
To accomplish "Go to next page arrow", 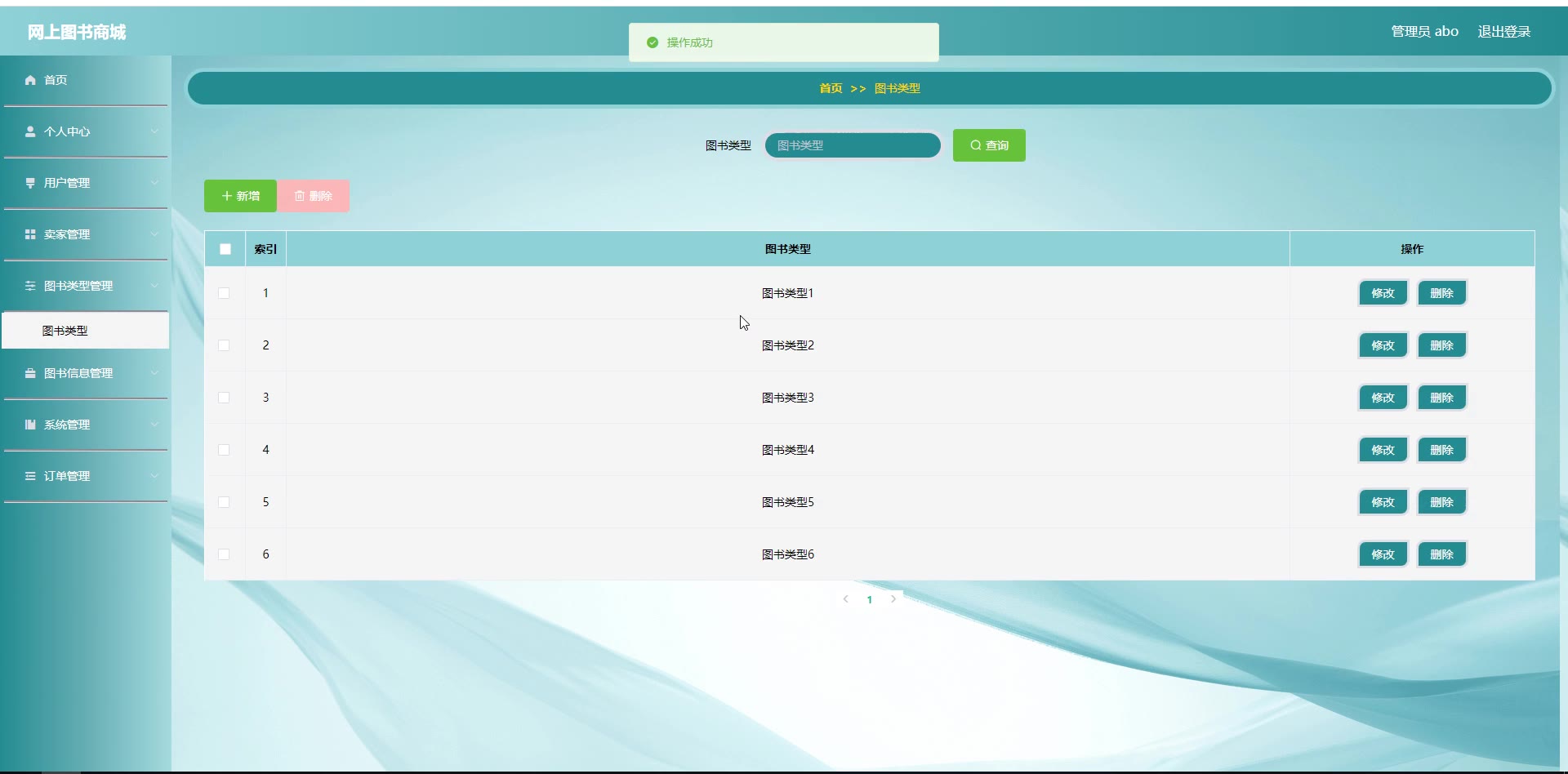I will pyautogui.click(x=893, y=599).
